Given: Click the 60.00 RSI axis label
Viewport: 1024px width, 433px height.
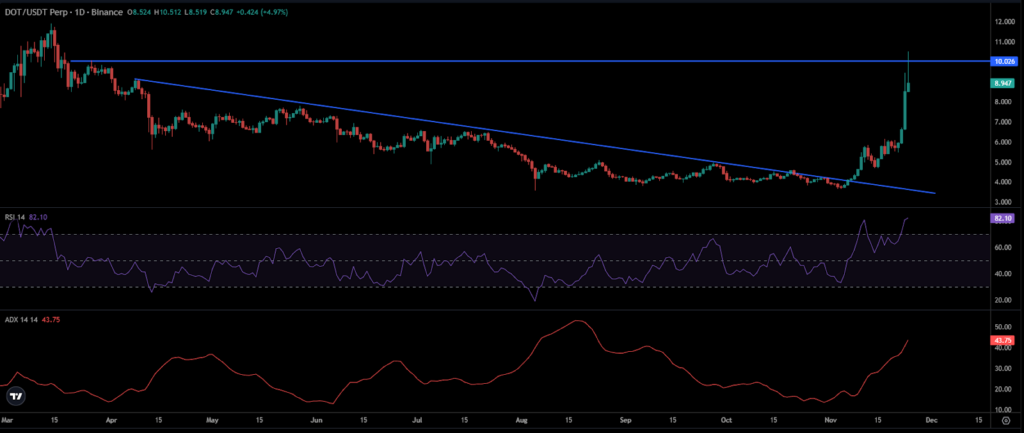Looking at the screenshot, I should (x=1002, y=248).
